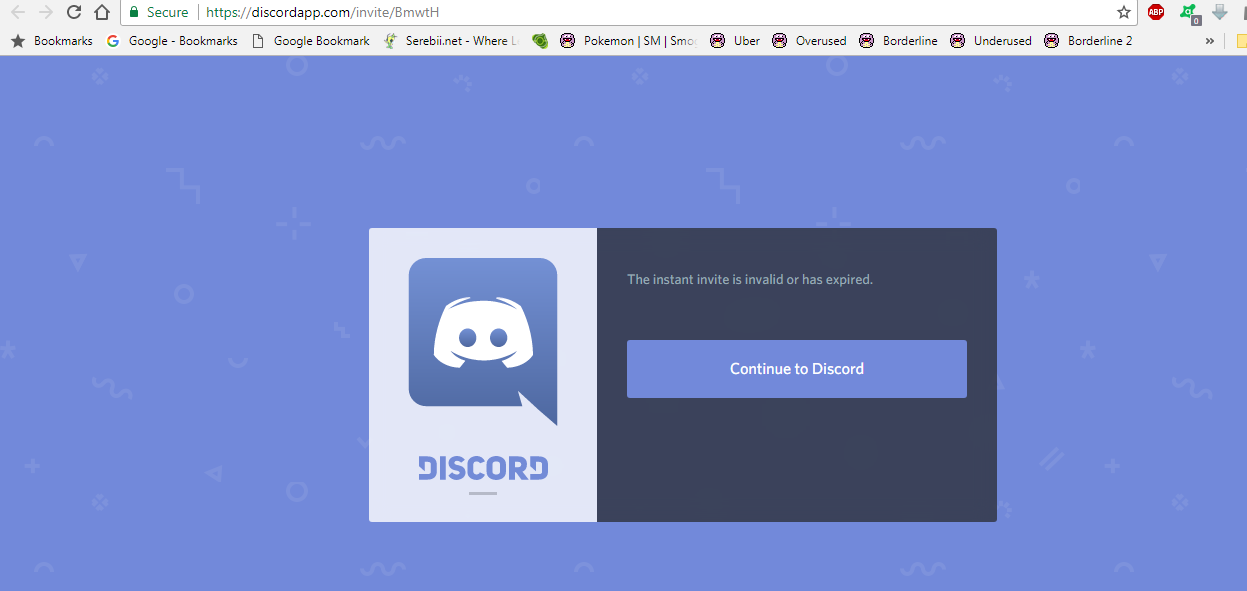Bookmark this page with the star icon
Screen dimensions: 1247x591
(1124, 12)
